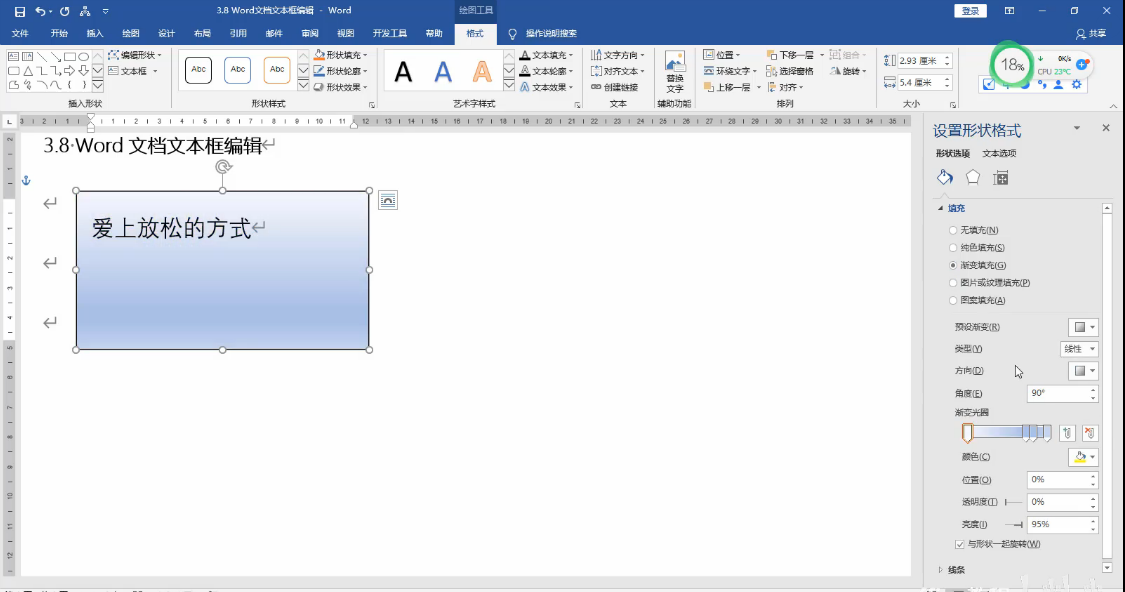Apply the blue outline Abc shape style
The image size is (1125, 592).
(x=237, y=70)
